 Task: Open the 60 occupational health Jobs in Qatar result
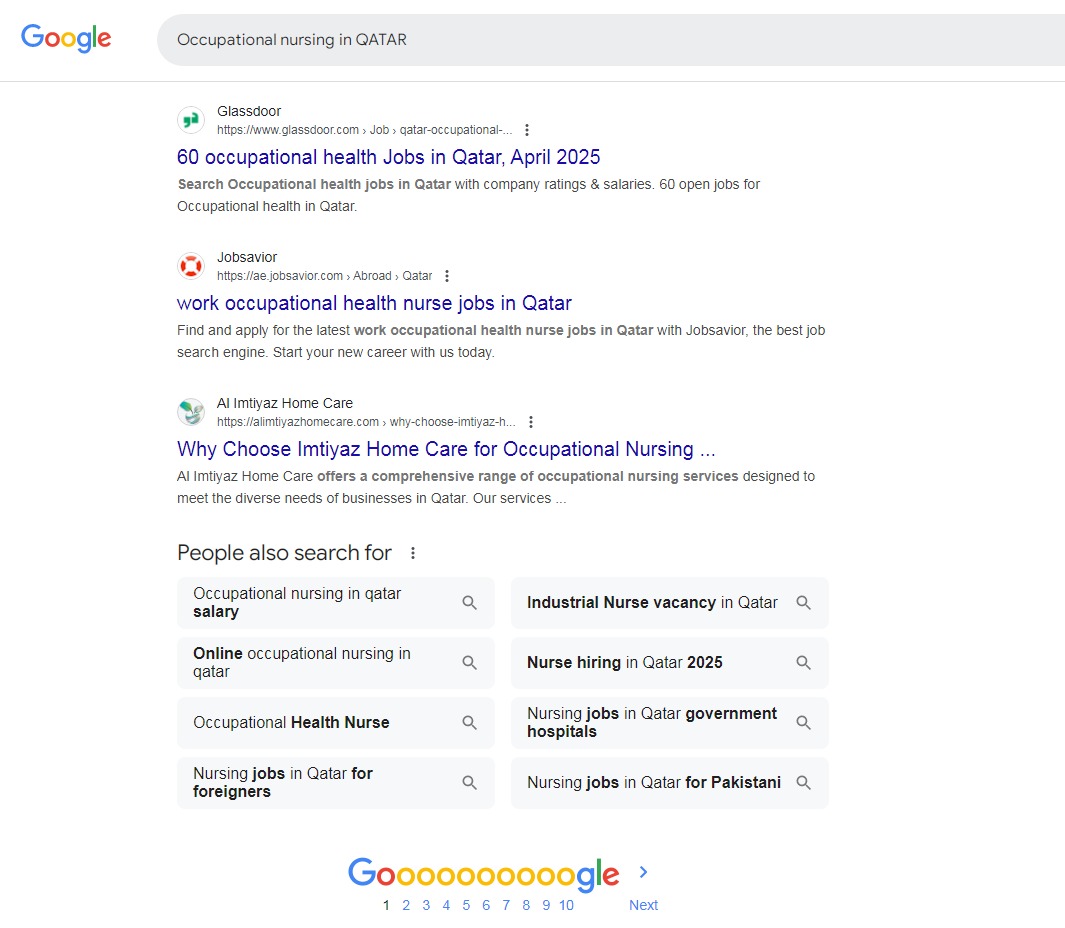(x=389, y=157)
